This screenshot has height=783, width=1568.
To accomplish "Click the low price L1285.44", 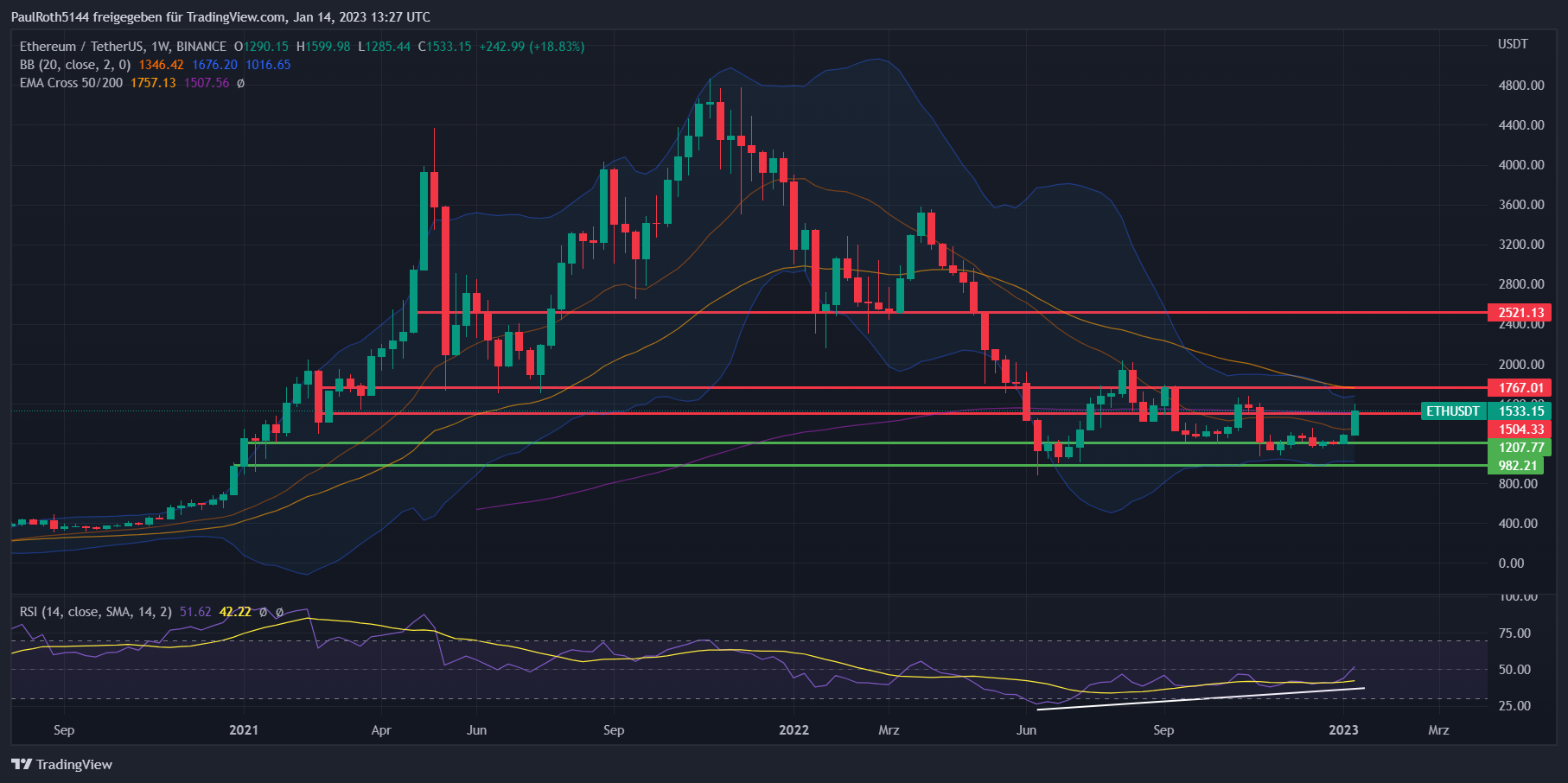I will pyautogui.click(x=385, y=47).
